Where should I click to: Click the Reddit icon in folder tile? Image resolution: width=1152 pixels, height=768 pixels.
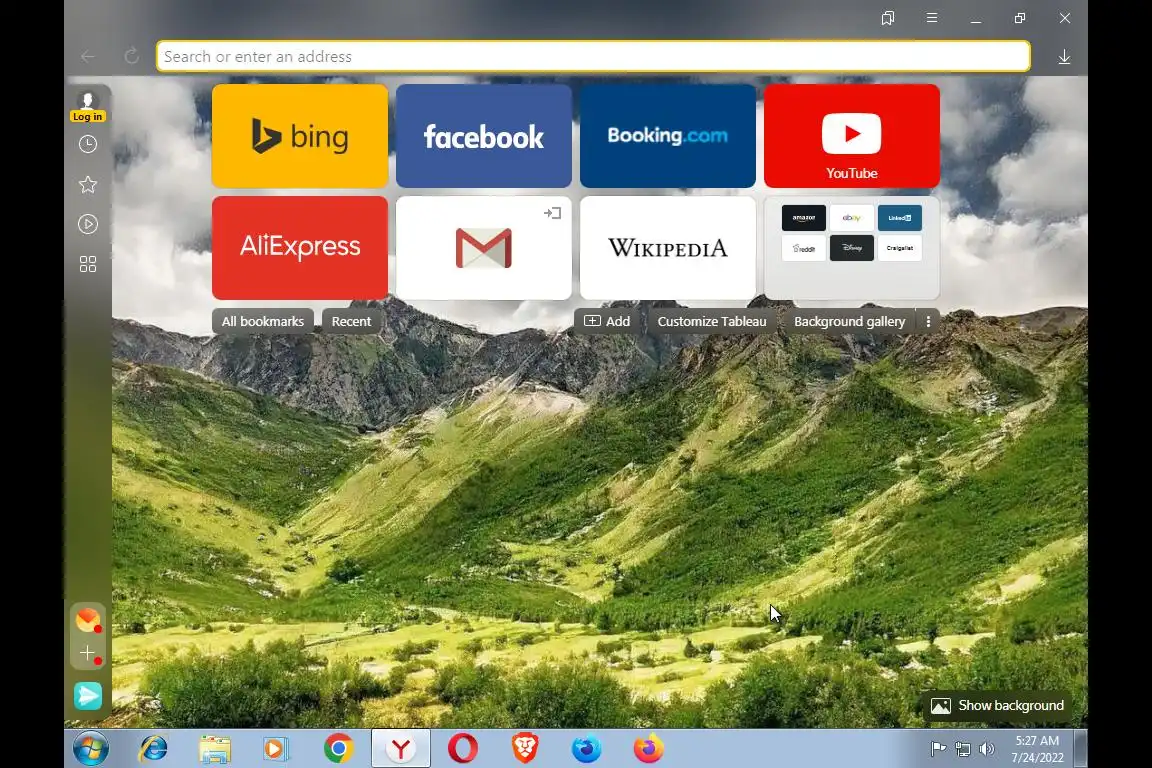tap(804, 248)
